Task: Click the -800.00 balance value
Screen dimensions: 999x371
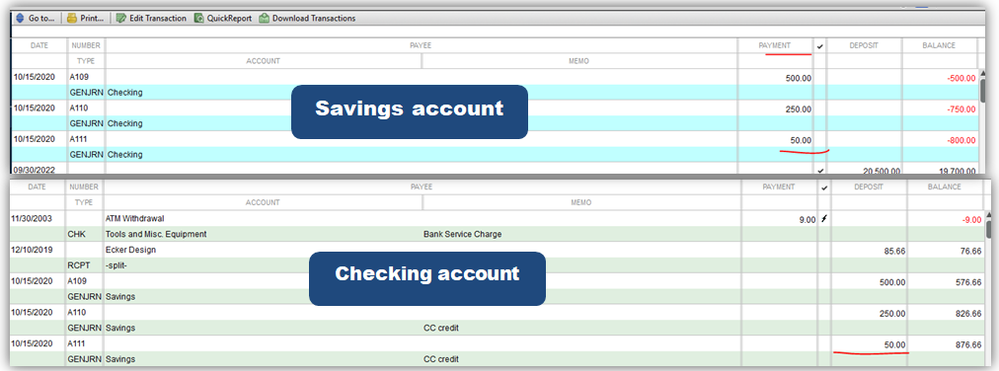Action: click(961, 140)
